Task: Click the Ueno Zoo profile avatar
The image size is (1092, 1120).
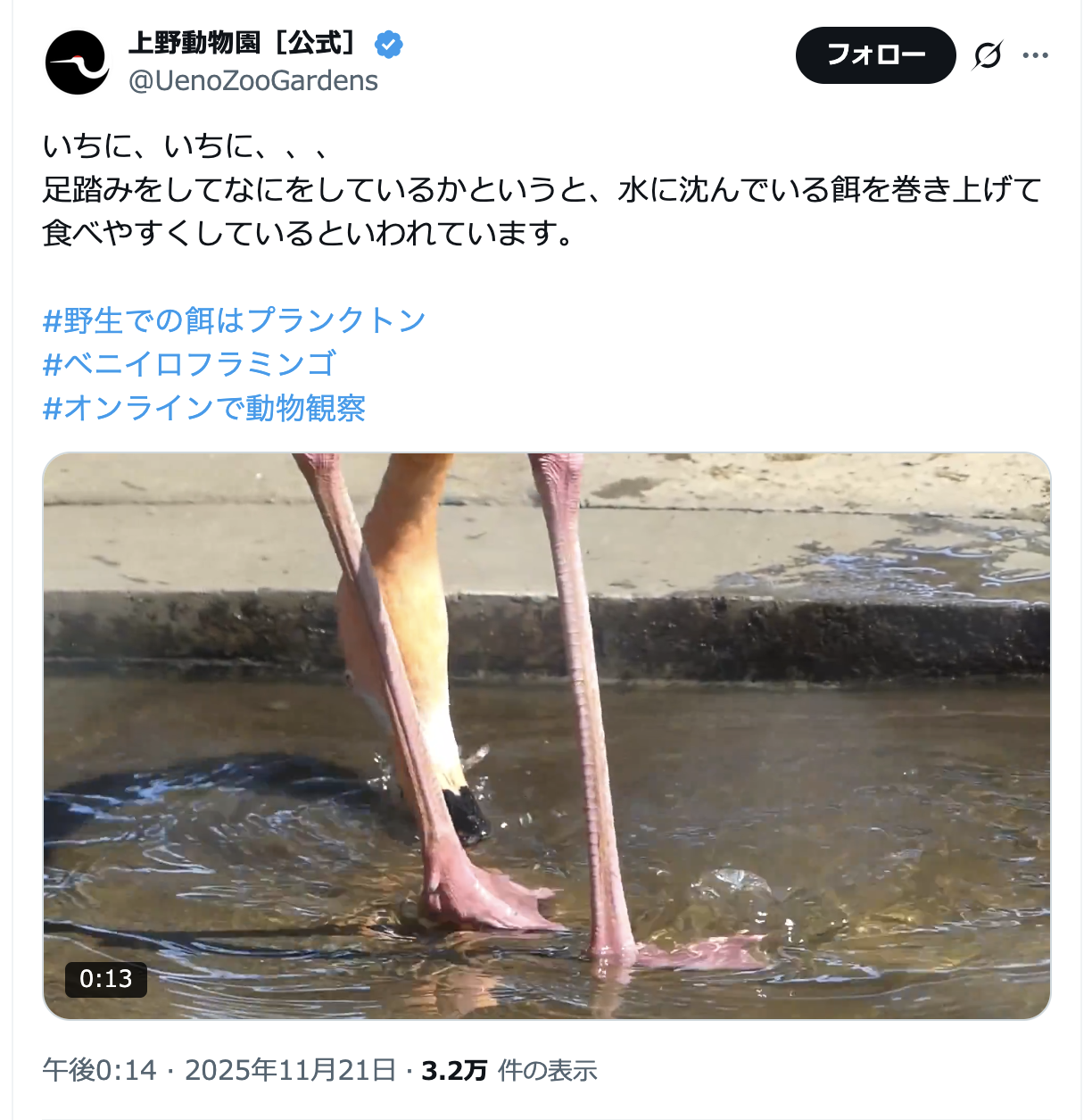Action: [x=77, y=62]
